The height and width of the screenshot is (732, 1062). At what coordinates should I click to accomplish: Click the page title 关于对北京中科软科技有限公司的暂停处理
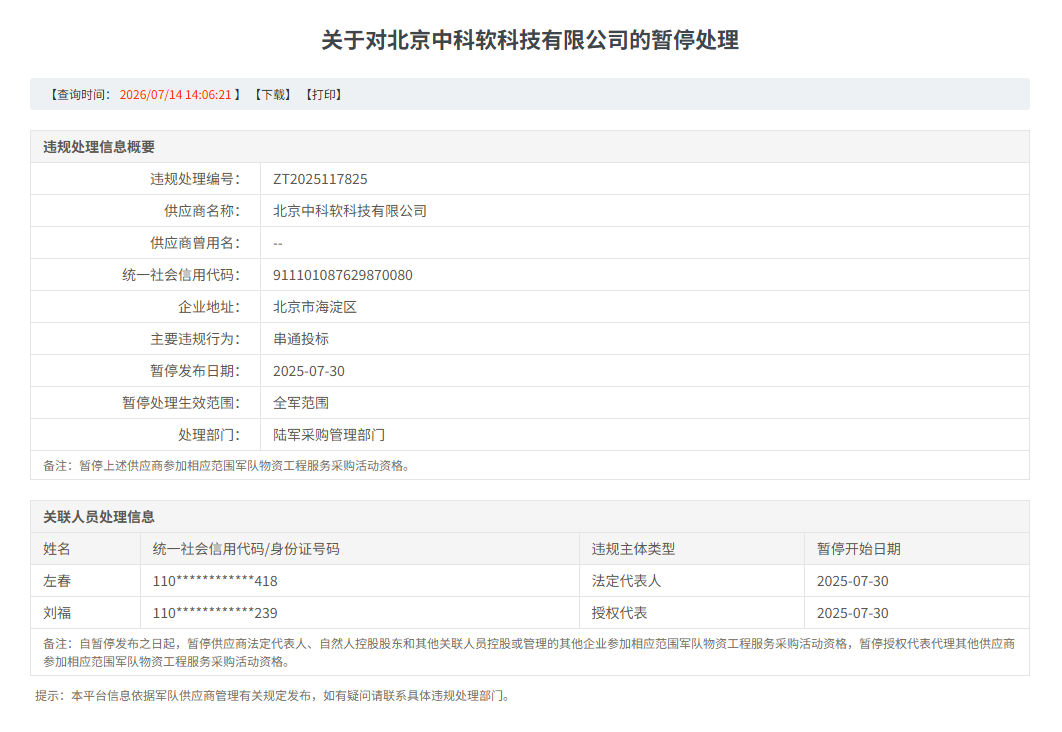pyautogui.click(x=530, y=40)
